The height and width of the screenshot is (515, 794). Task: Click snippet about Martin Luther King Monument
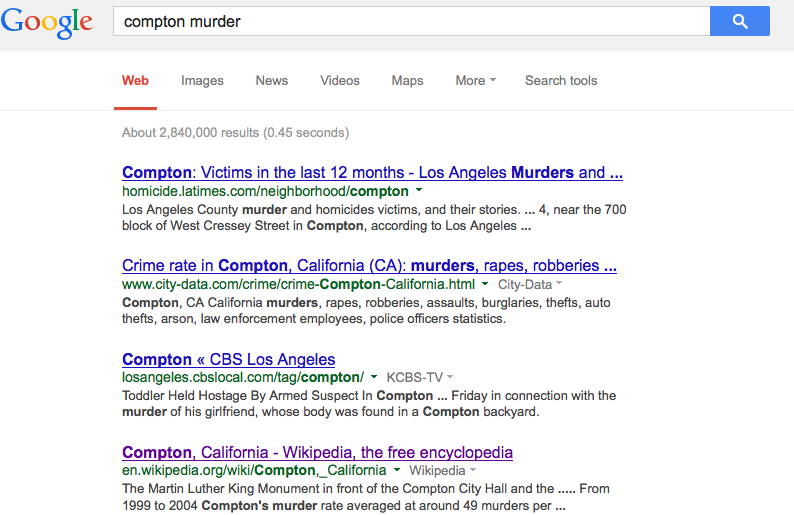click(x=366, y=497)
